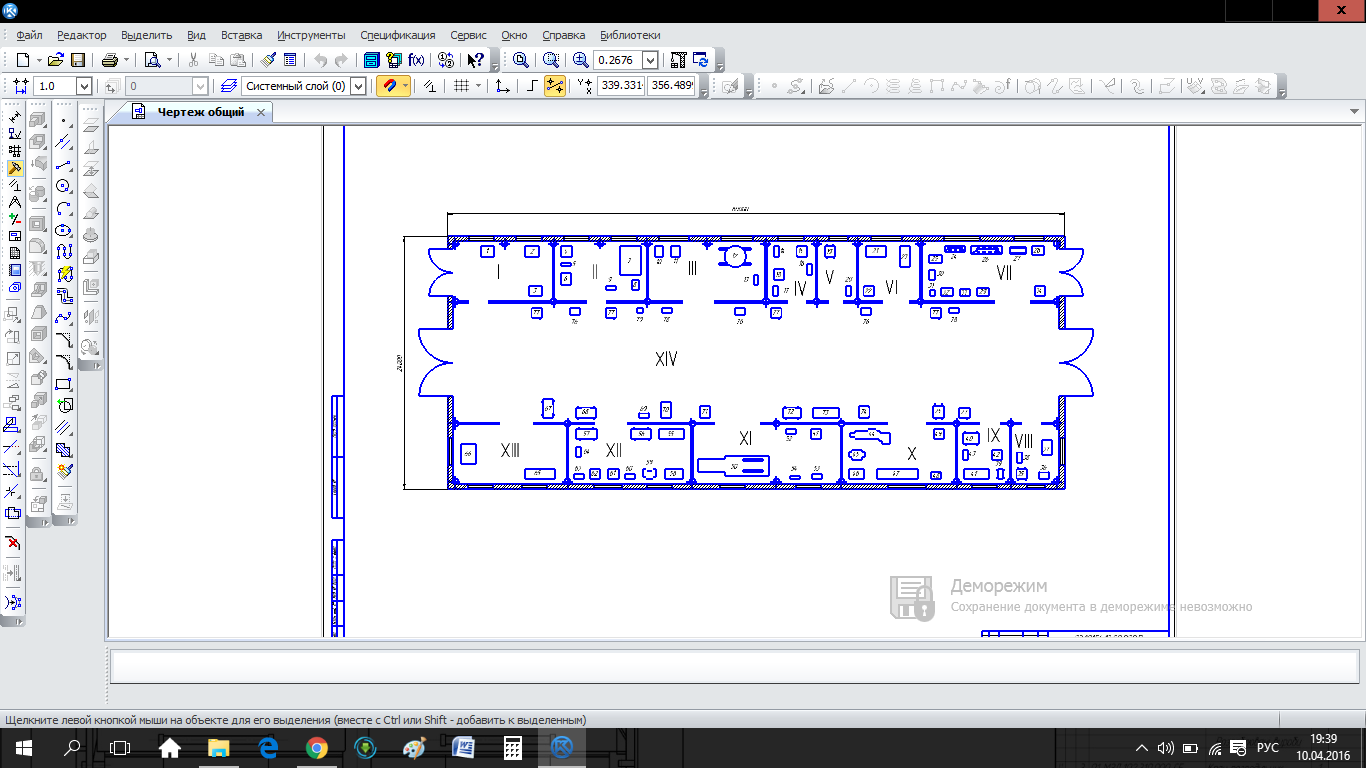Click the X coordinate field 339.331
This screenshot has height=768, width=1366.
(x=620, y=86)
